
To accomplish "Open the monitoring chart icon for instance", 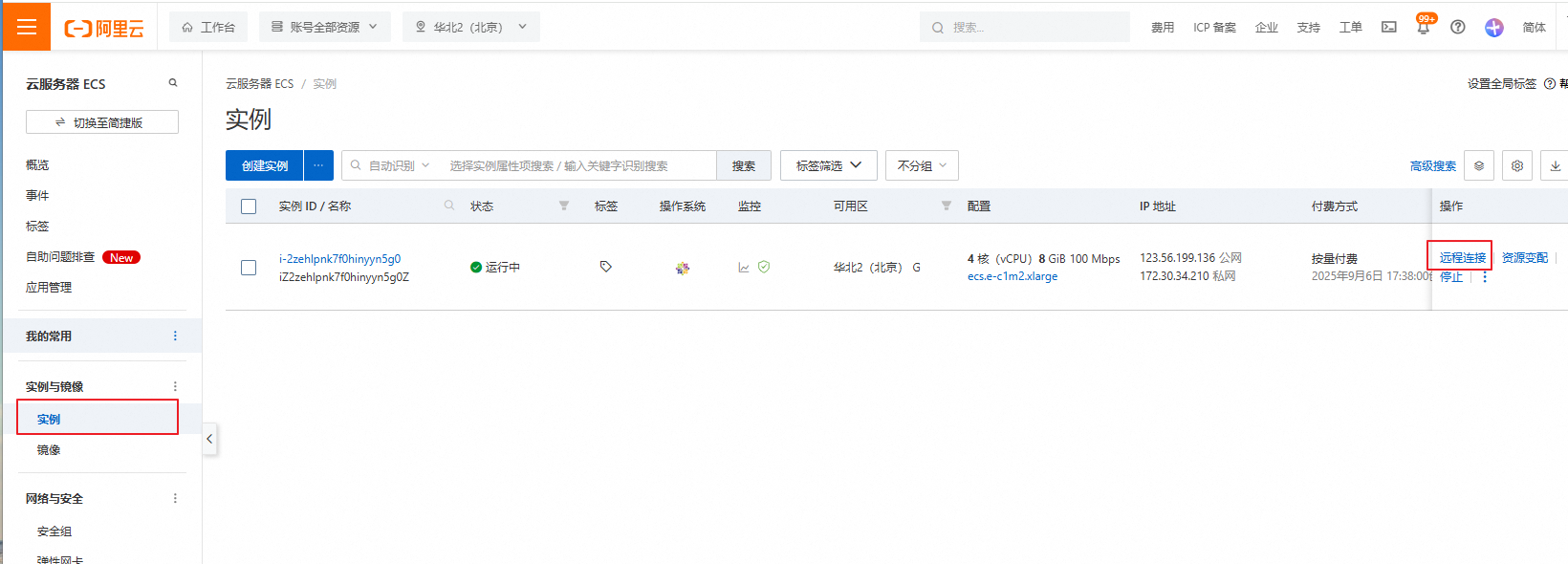I will 744,268.
